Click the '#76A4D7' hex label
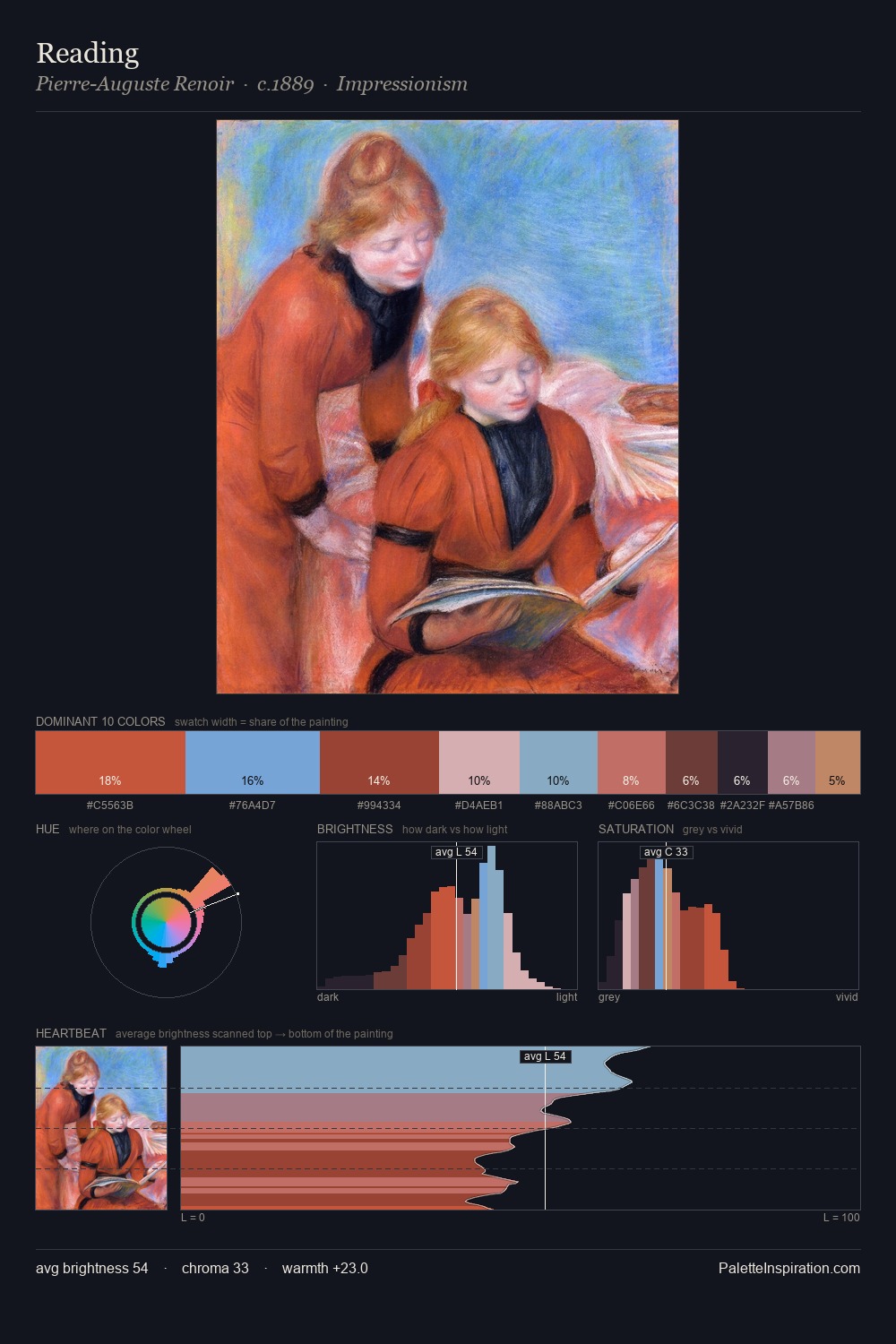Viewport: 896px width, 1344px height. [253, 806]
